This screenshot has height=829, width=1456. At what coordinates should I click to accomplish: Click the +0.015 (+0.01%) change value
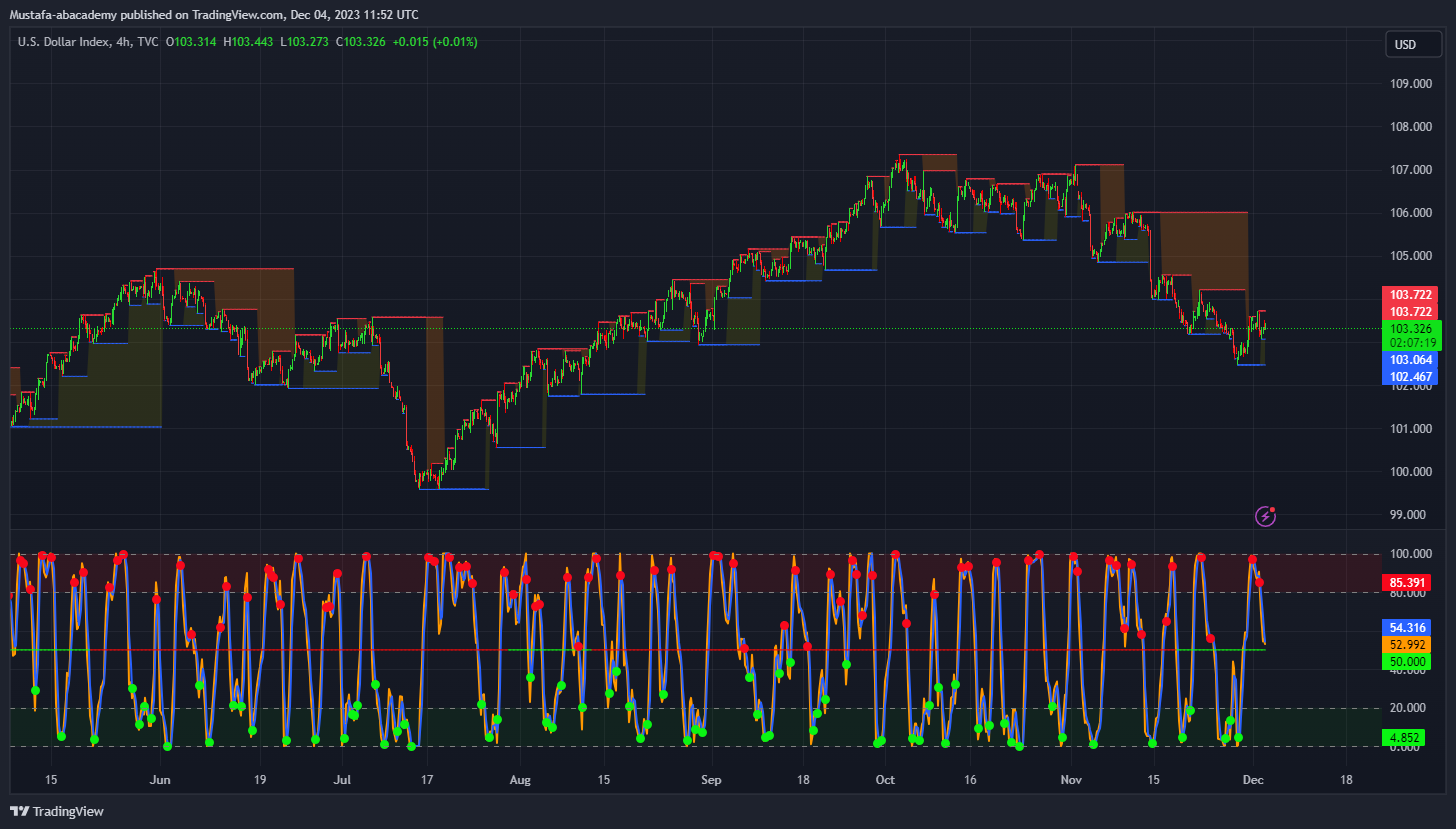pos(434,42)
